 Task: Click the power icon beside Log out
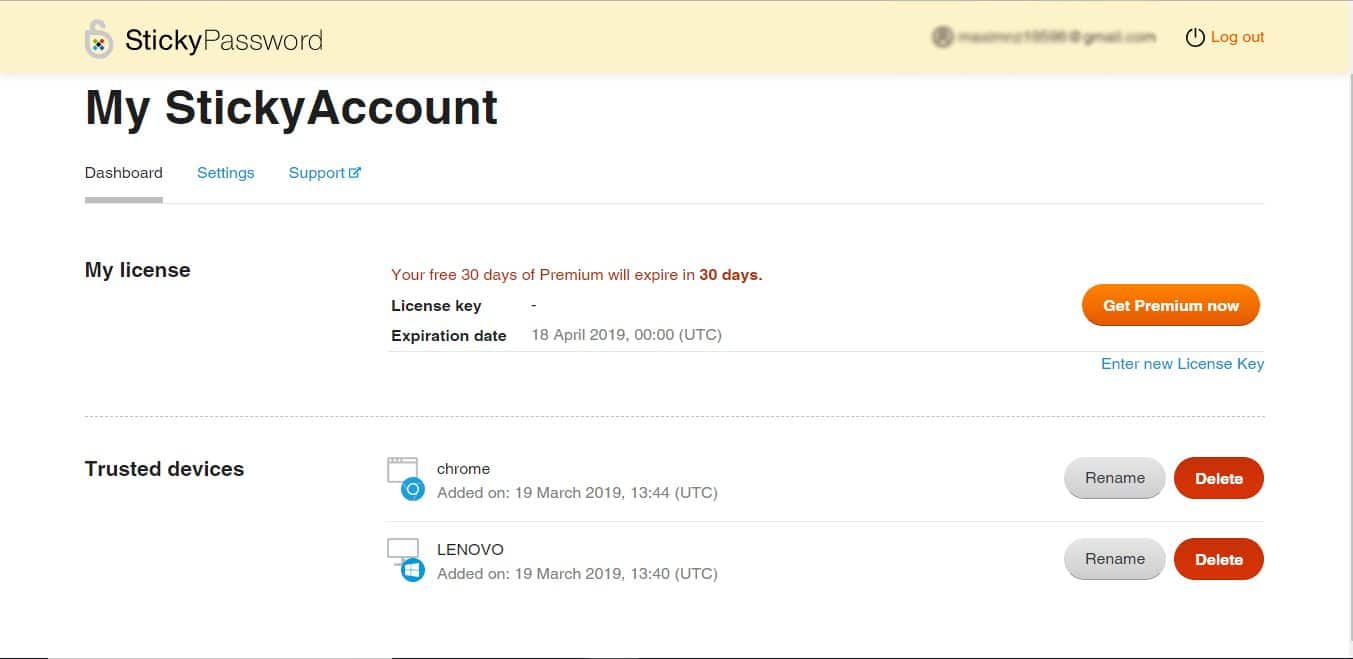(1195, 37)
